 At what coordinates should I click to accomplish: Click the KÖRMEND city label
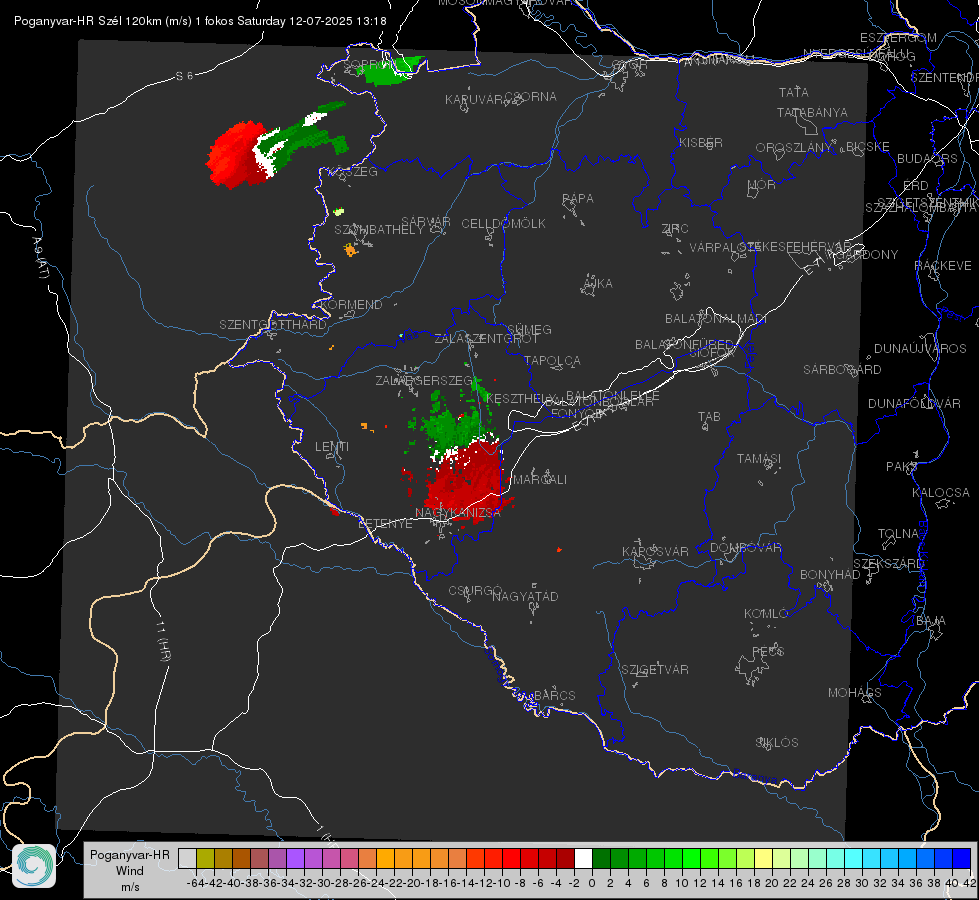[351, 305]
